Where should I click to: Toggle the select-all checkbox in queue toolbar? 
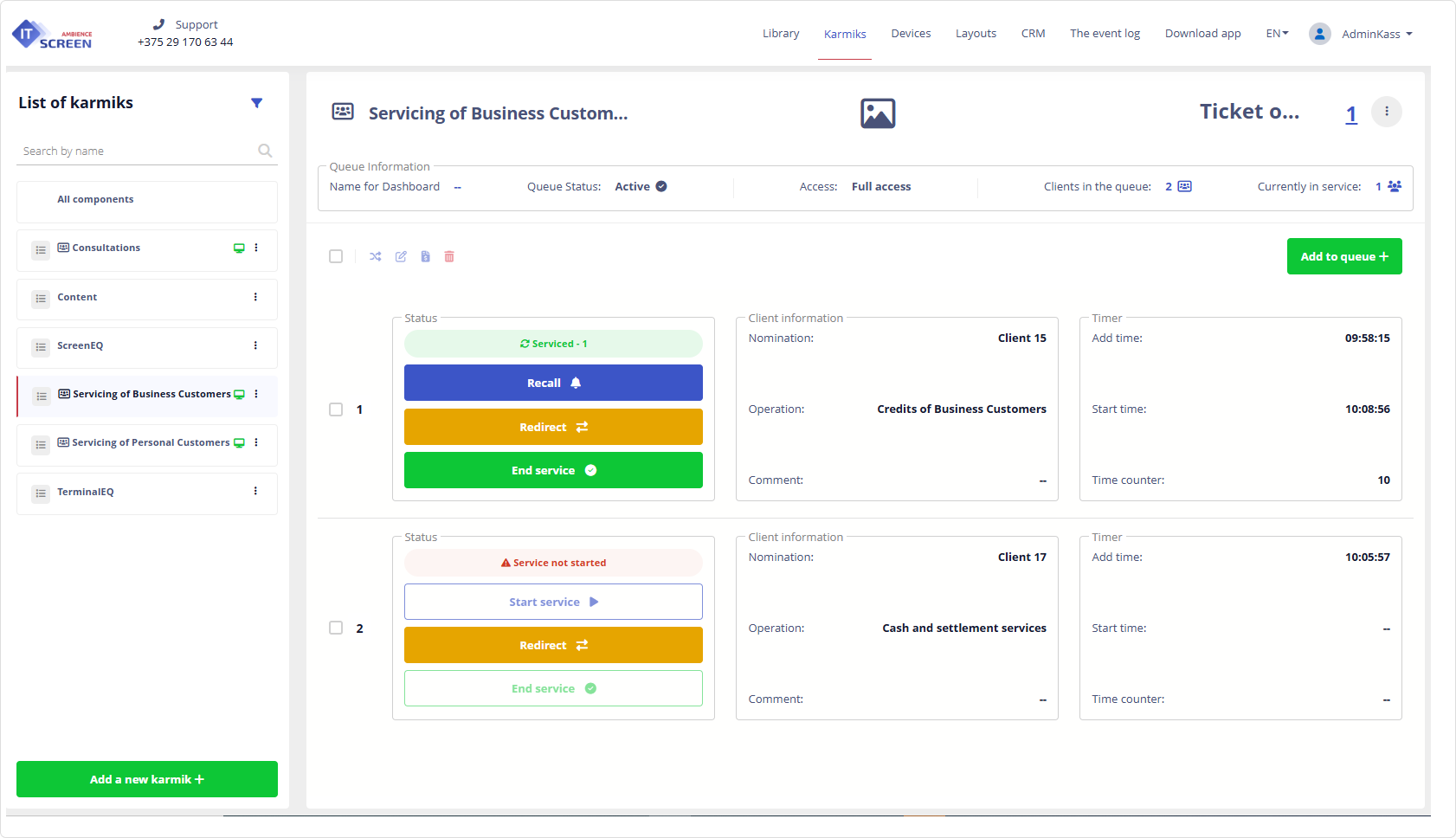(336, 256)
